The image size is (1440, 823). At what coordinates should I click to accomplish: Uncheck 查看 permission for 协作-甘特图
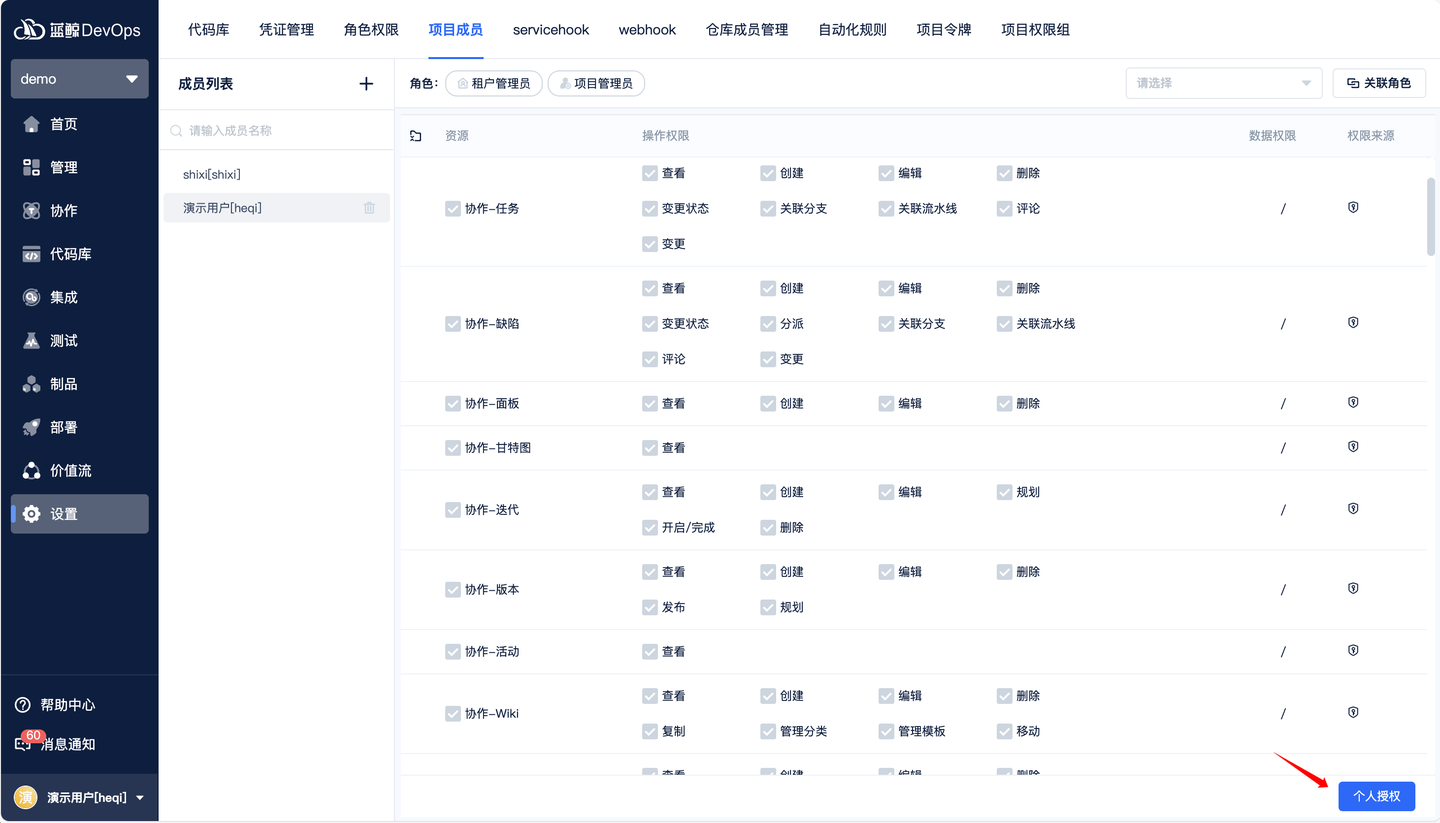click(649, 447)
